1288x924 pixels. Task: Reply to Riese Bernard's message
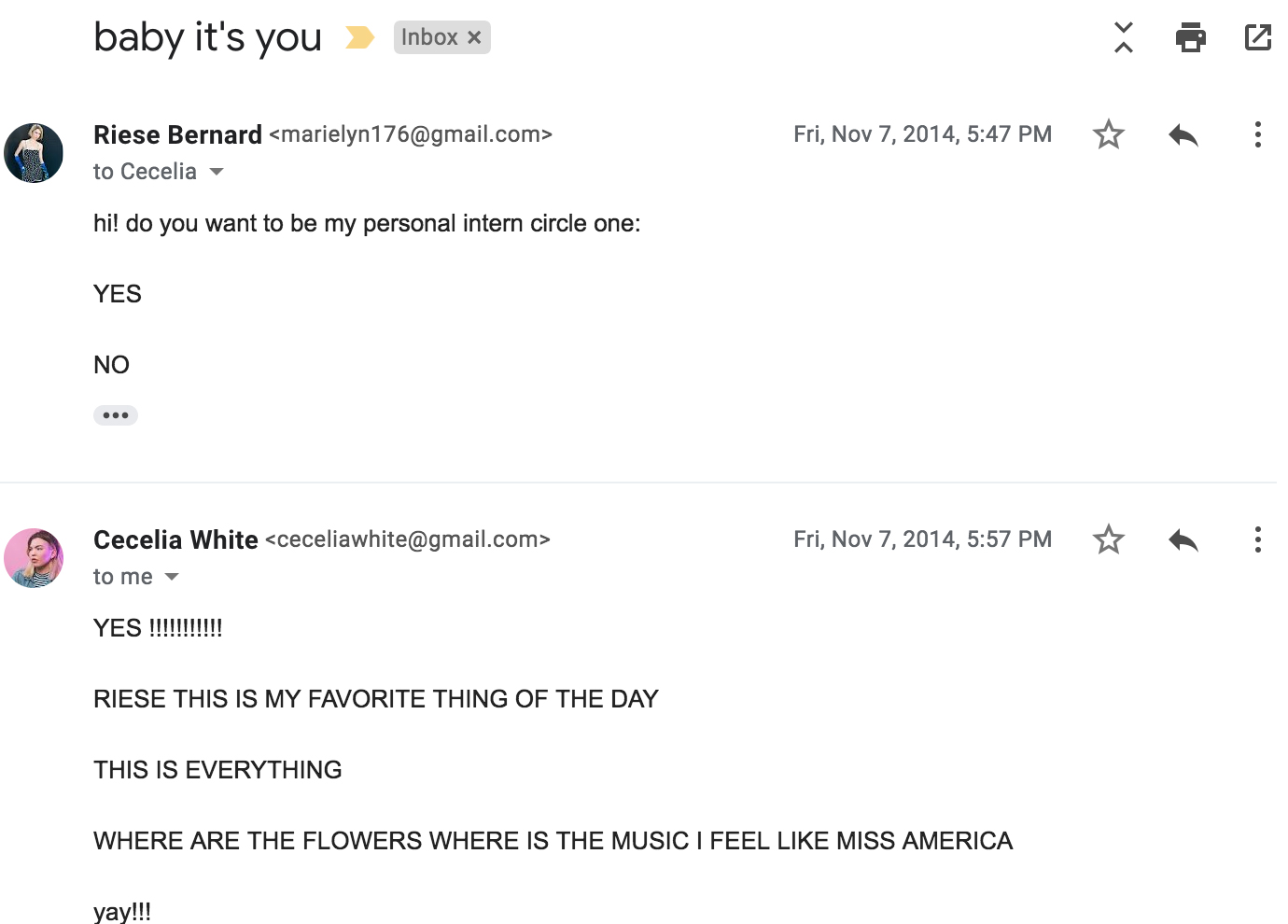(x=1183, y=134)
